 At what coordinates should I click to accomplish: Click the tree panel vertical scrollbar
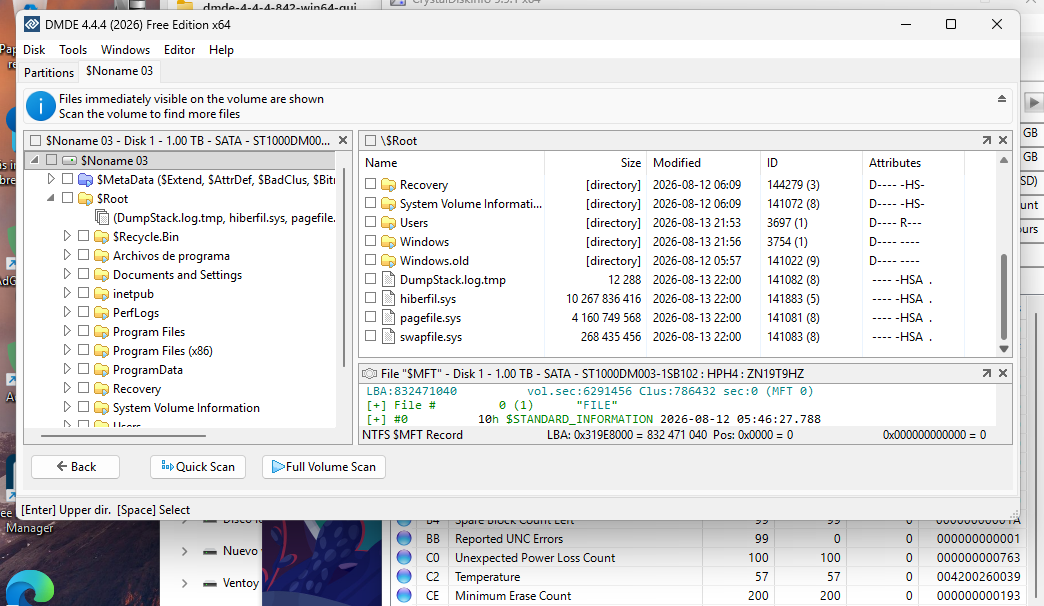(344, 265)
